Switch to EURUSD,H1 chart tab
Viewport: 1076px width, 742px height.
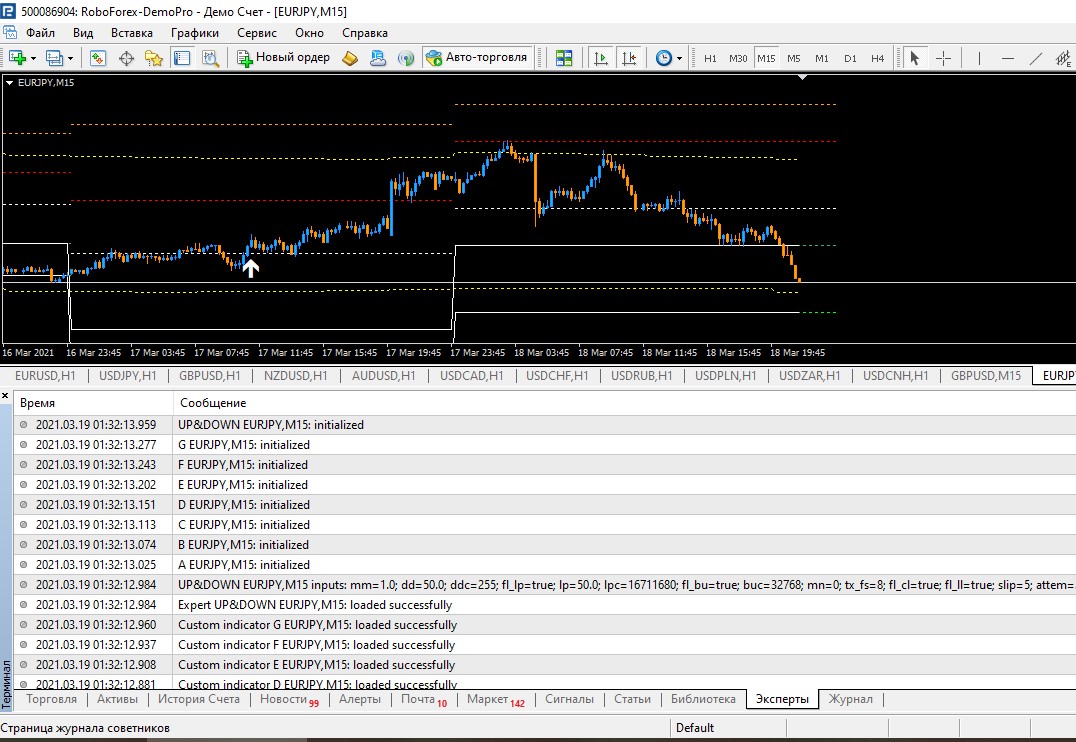coord(45,375)
